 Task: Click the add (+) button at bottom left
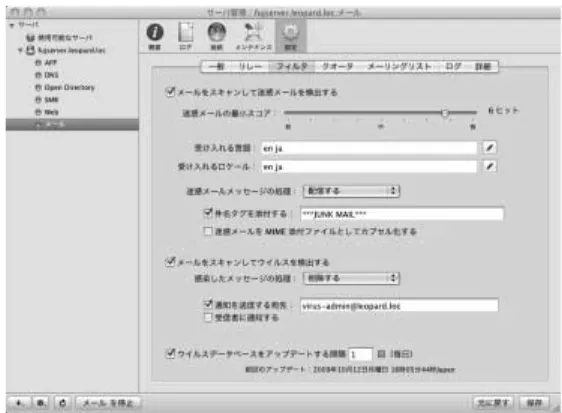click(x=19, y=403)
